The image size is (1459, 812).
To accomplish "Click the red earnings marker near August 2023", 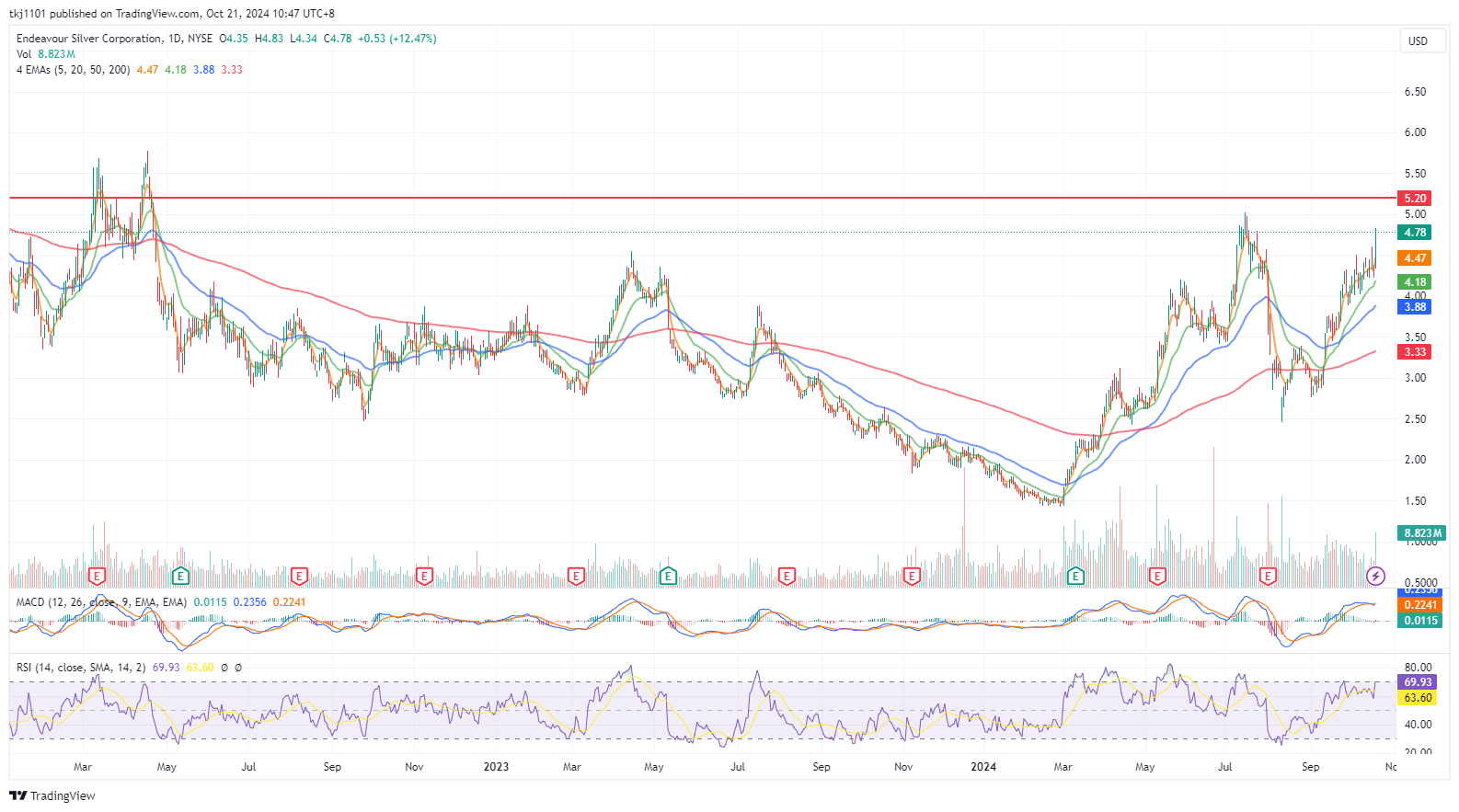I will (787, 577).
